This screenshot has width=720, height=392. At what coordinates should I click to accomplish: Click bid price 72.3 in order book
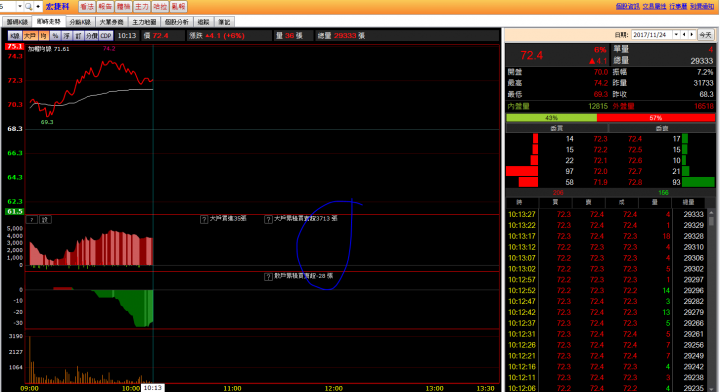(x=600, y=139)
